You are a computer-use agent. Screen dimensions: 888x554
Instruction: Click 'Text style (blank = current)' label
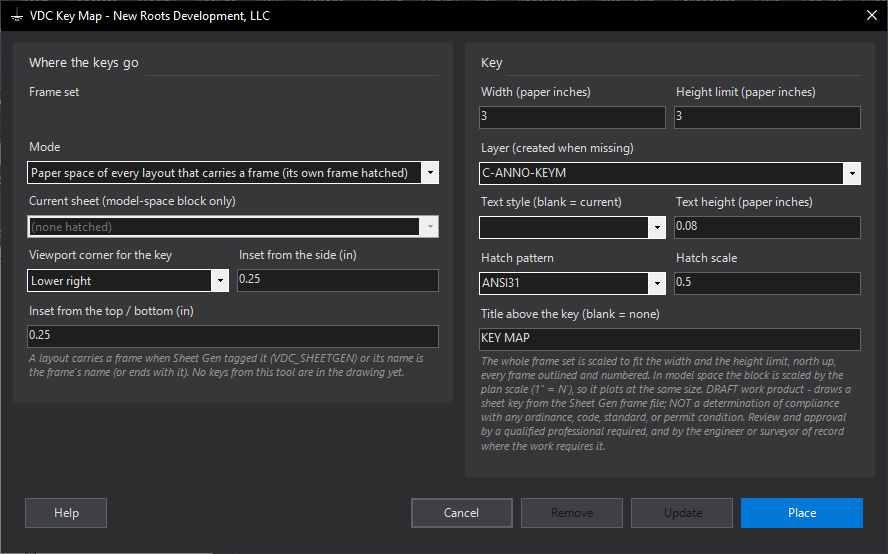point(551,202)
